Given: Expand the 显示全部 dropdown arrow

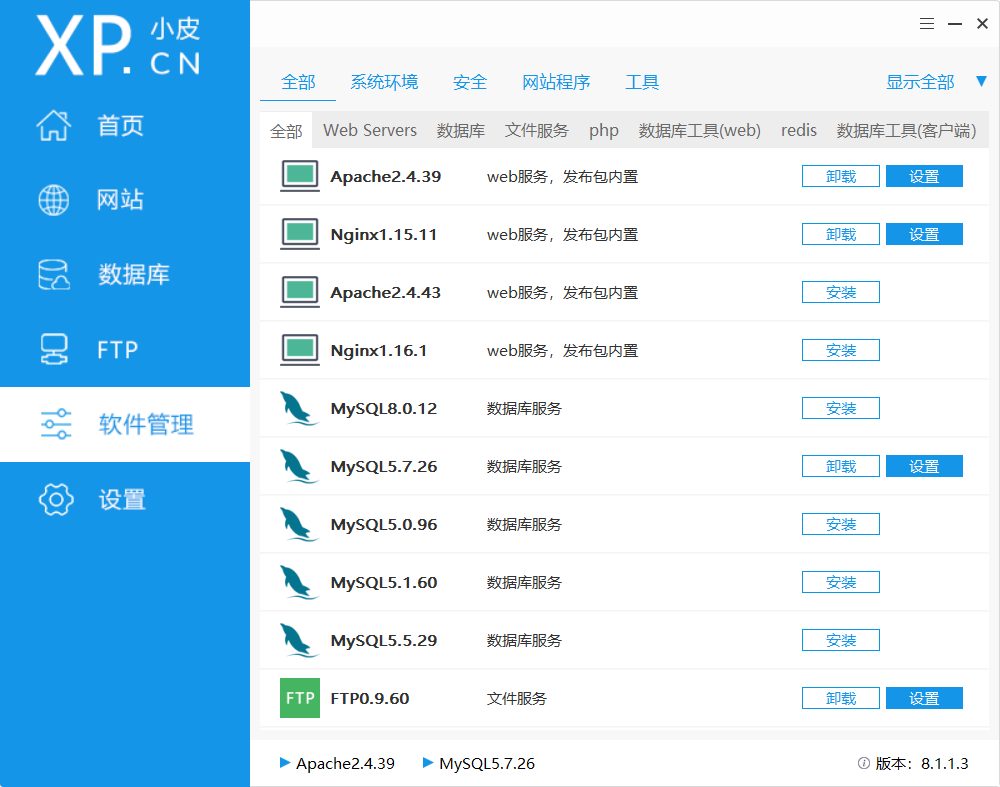Looking at the screenshot, I should [982, 82].
